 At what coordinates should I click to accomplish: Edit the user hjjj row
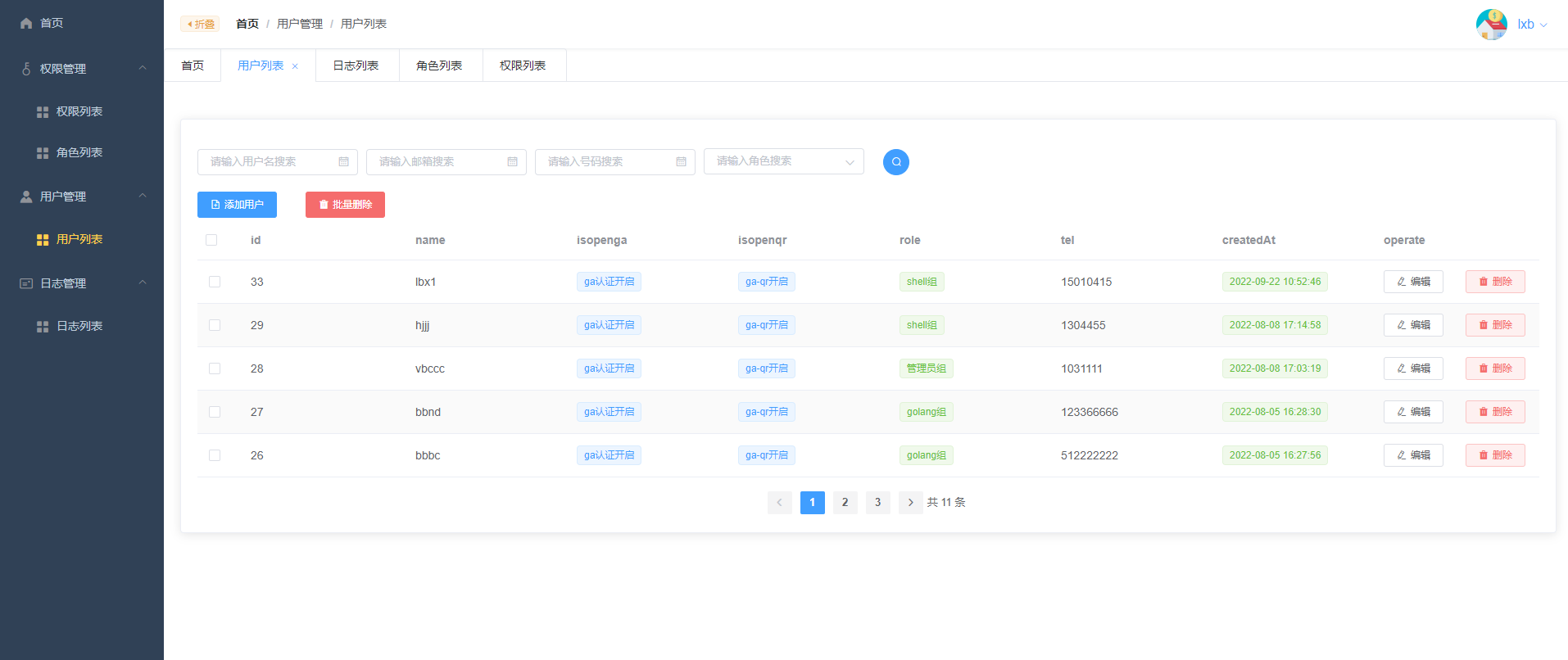tap(1413, 325)
